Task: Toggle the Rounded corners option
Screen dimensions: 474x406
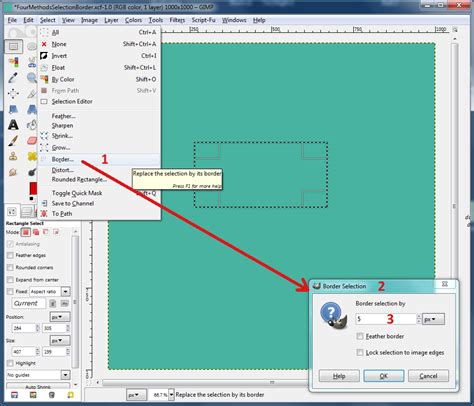Action: [x=10, y=267]
